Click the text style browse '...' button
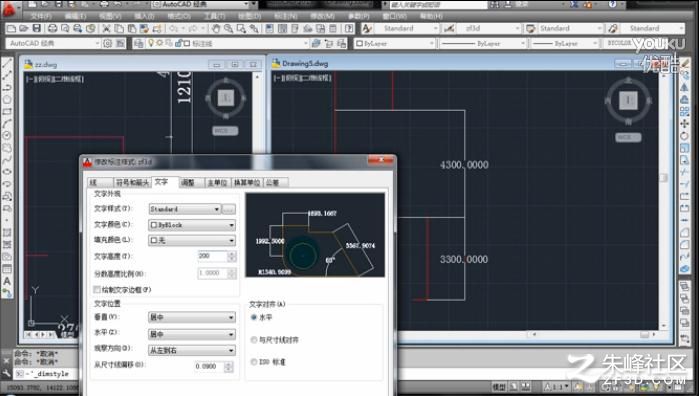Screen dimensions: 699x396 point(229,209)
